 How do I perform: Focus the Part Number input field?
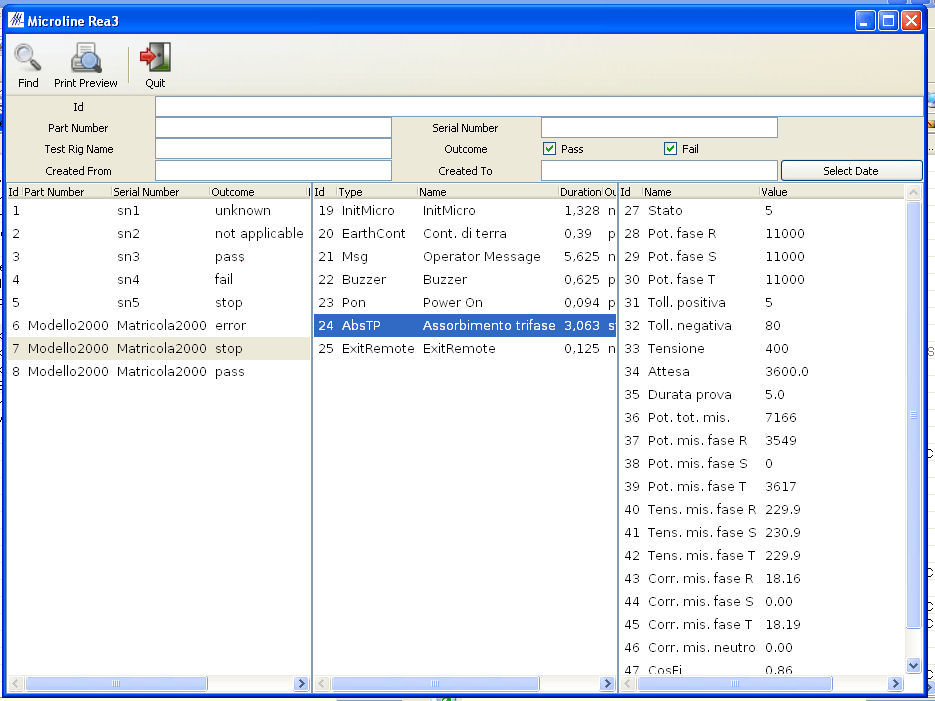coord(273,127)
